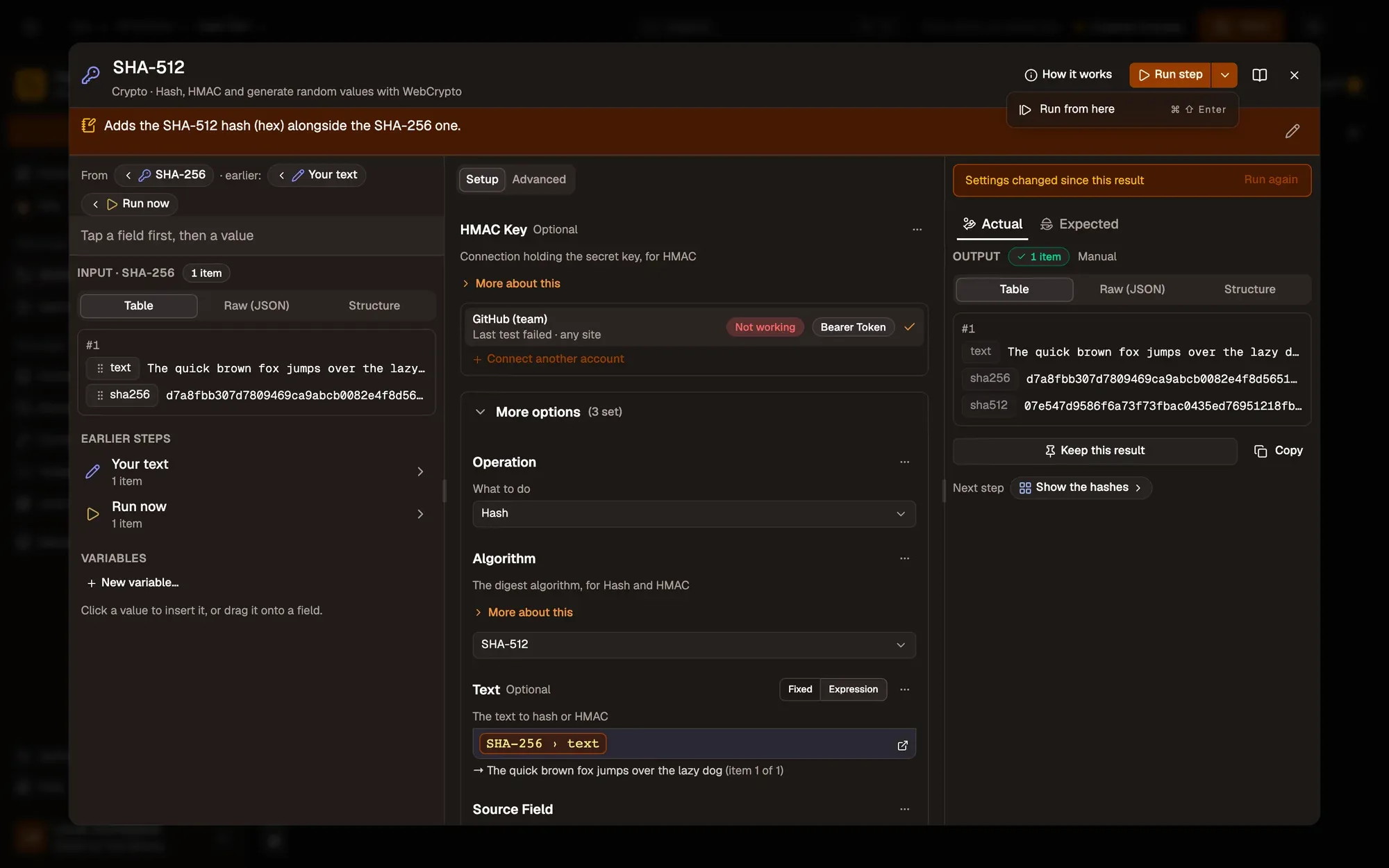Select the Setup tab
Image resolution: width=1389 pixels, height=868 pixels.
tap(482, 180)
